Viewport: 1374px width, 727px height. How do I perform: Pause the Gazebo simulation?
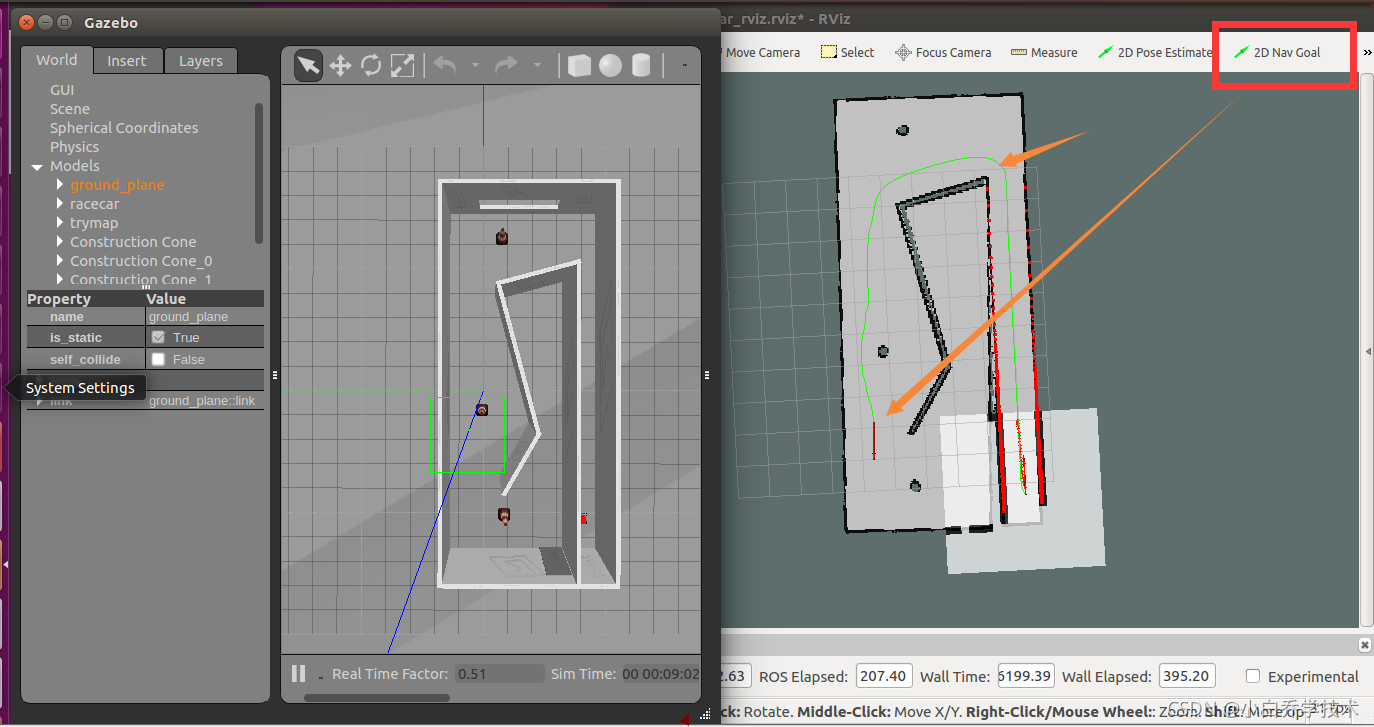click(x=298, y=673)
